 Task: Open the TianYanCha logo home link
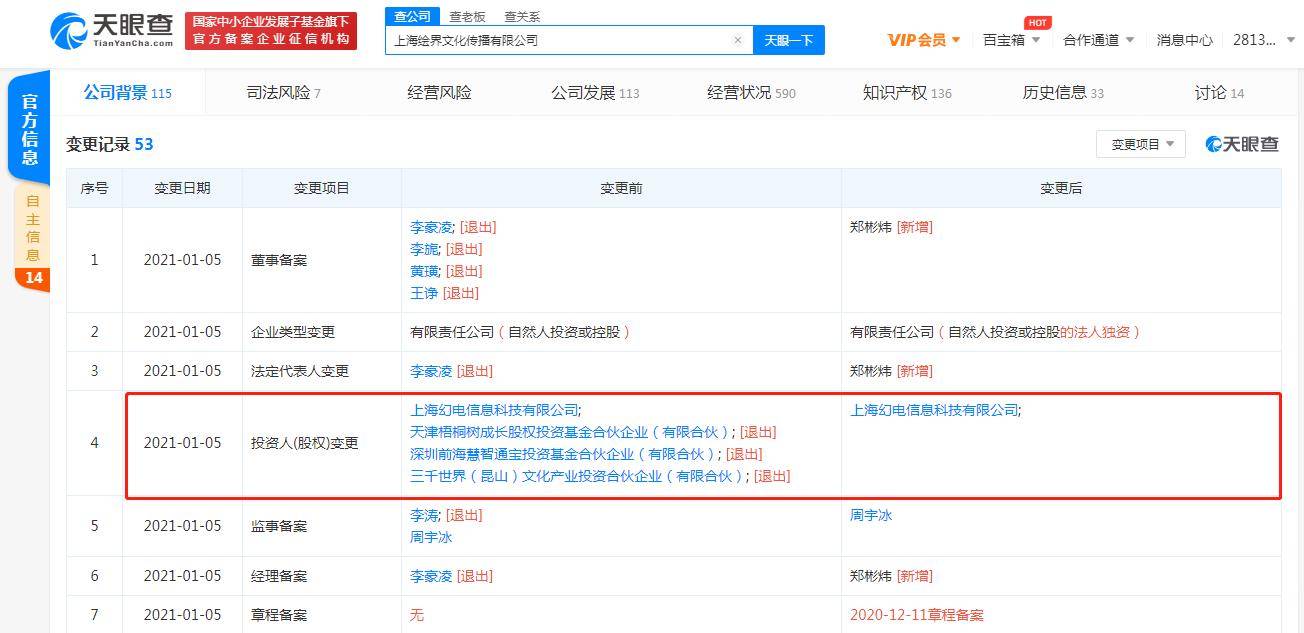pyautogui.click(x=111, y=31)
